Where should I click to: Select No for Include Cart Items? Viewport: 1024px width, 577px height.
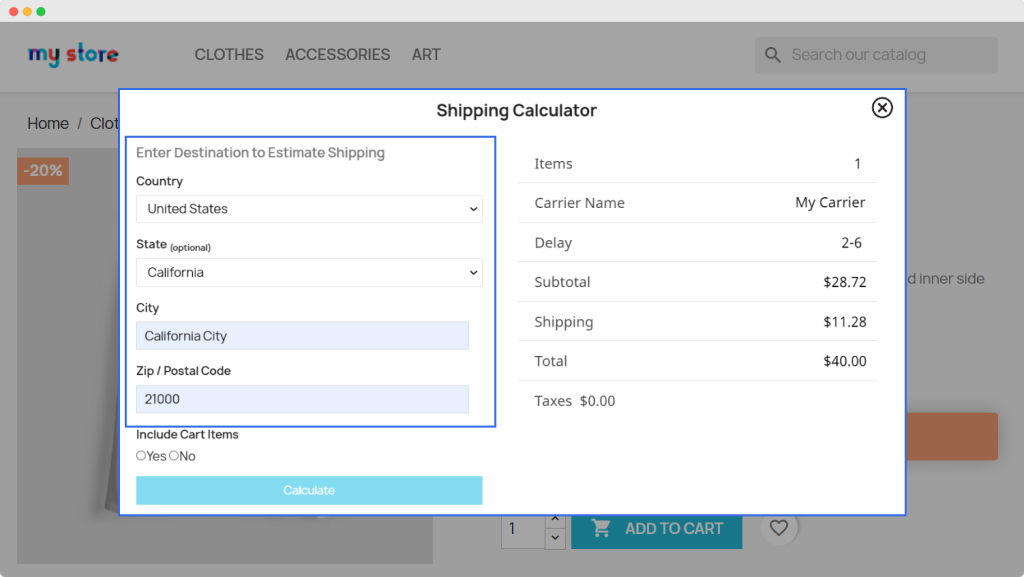click(174, 456)
